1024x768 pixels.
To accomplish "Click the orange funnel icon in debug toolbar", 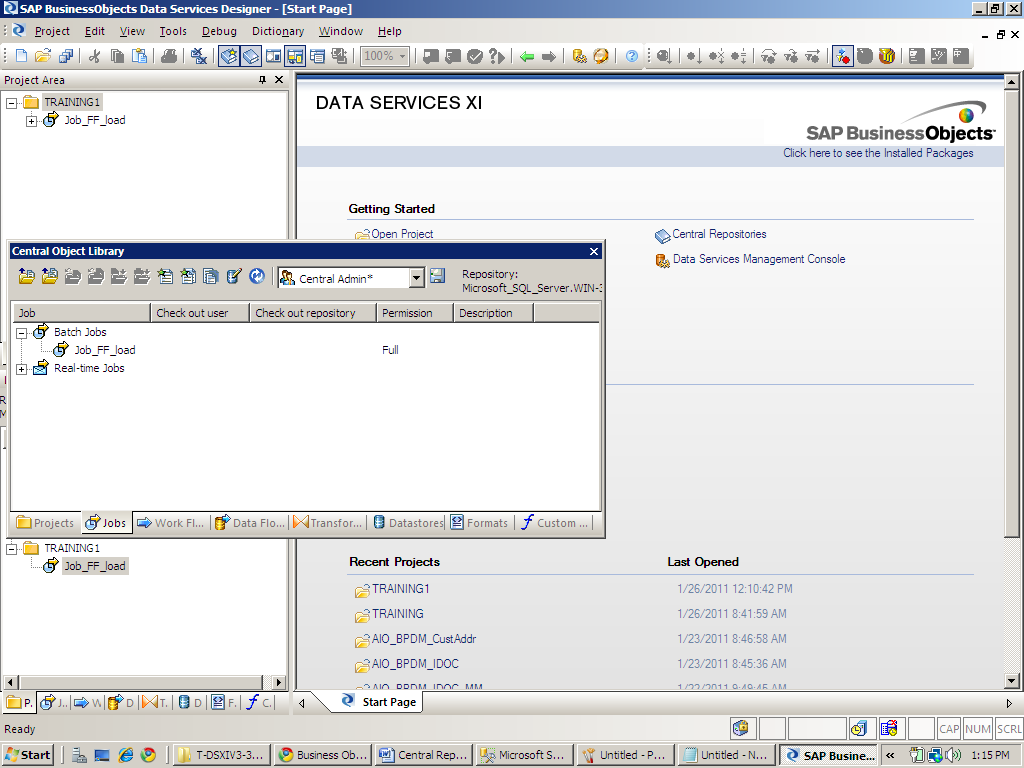I will click(886, 56).
